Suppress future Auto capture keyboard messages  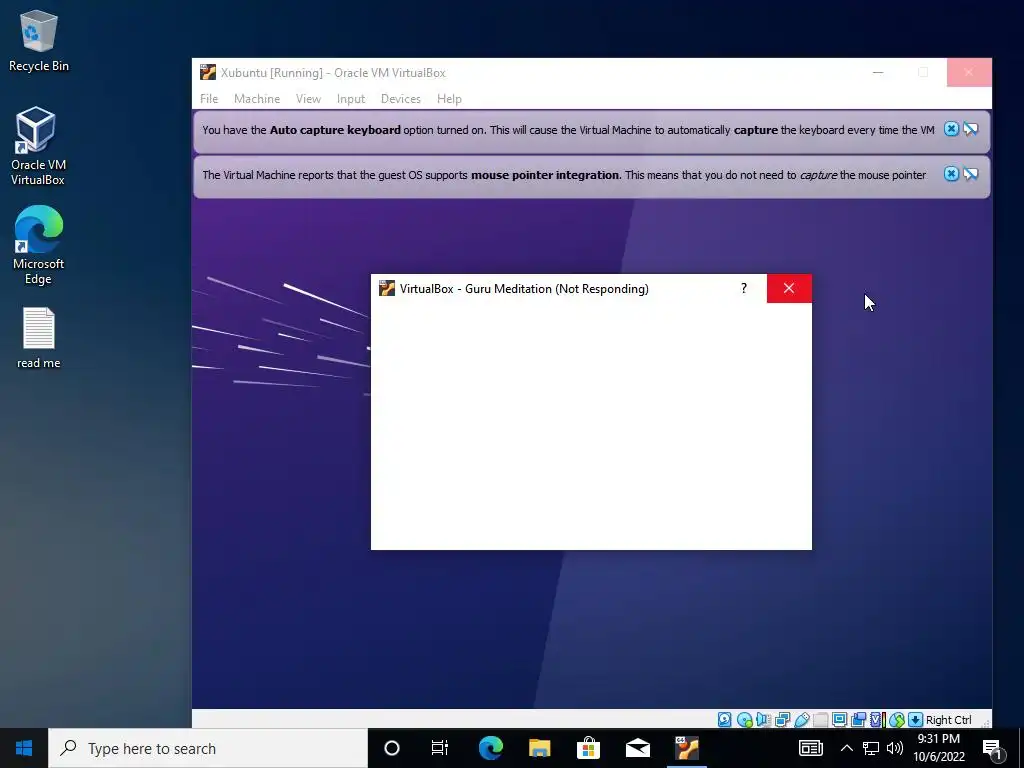(971, 129)
